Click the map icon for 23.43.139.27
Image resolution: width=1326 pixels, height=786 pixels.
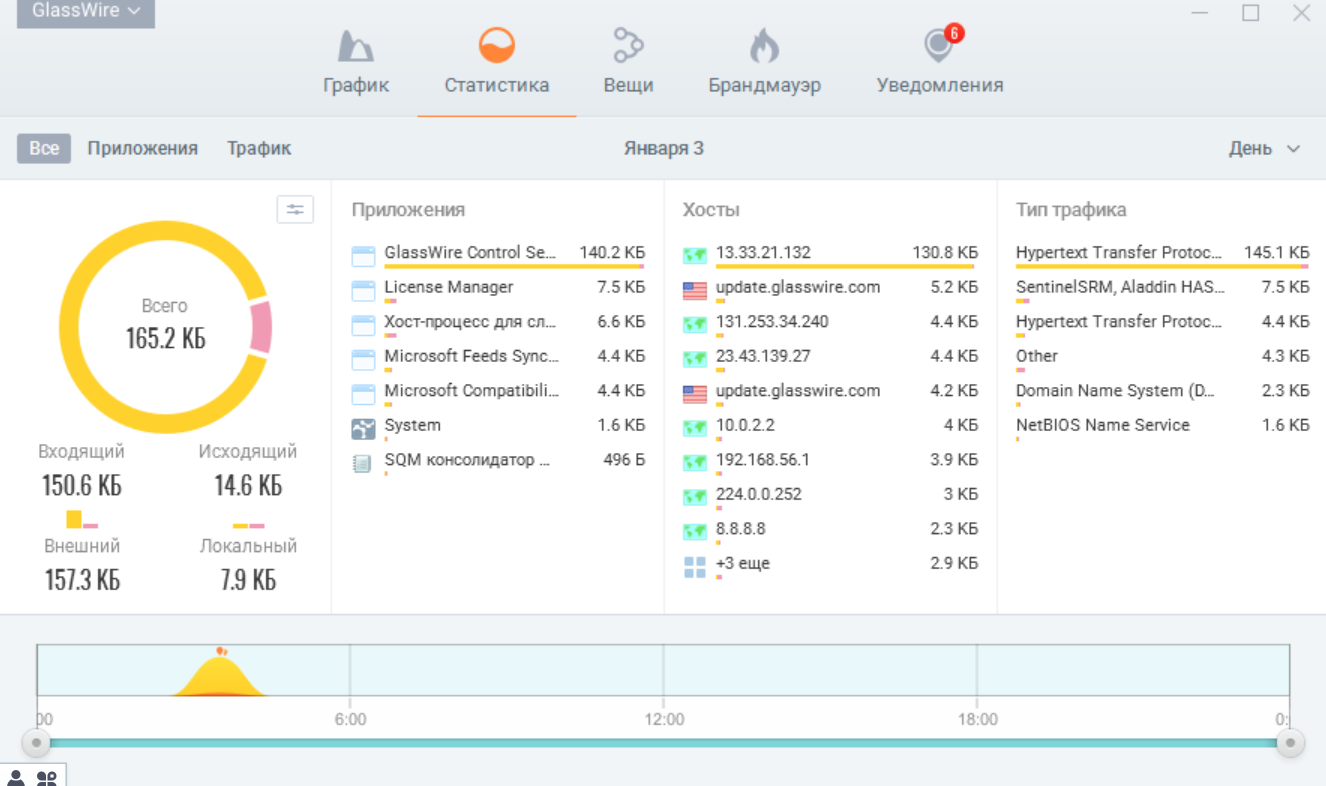695,359
